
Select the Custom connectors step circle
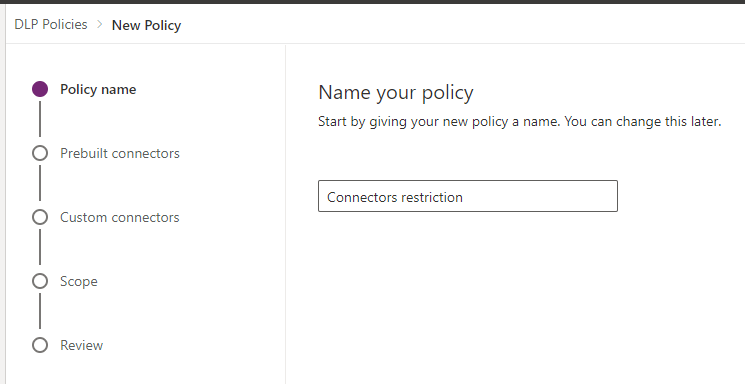click(40, 217)
